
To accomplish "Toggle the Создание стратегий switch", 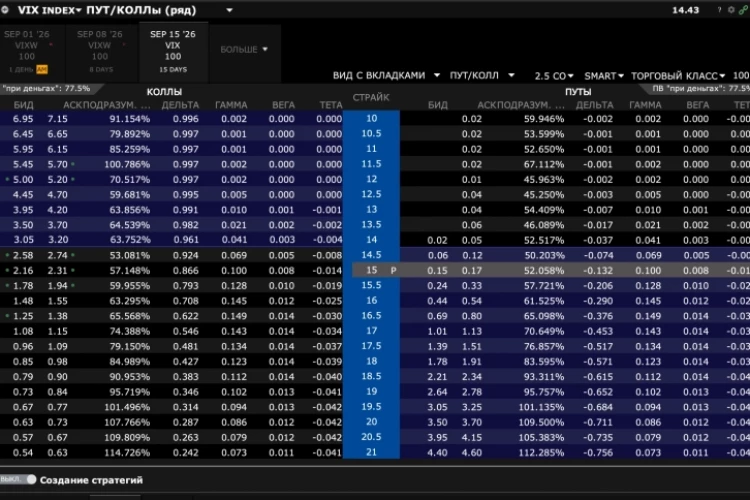I will point(18,479).
